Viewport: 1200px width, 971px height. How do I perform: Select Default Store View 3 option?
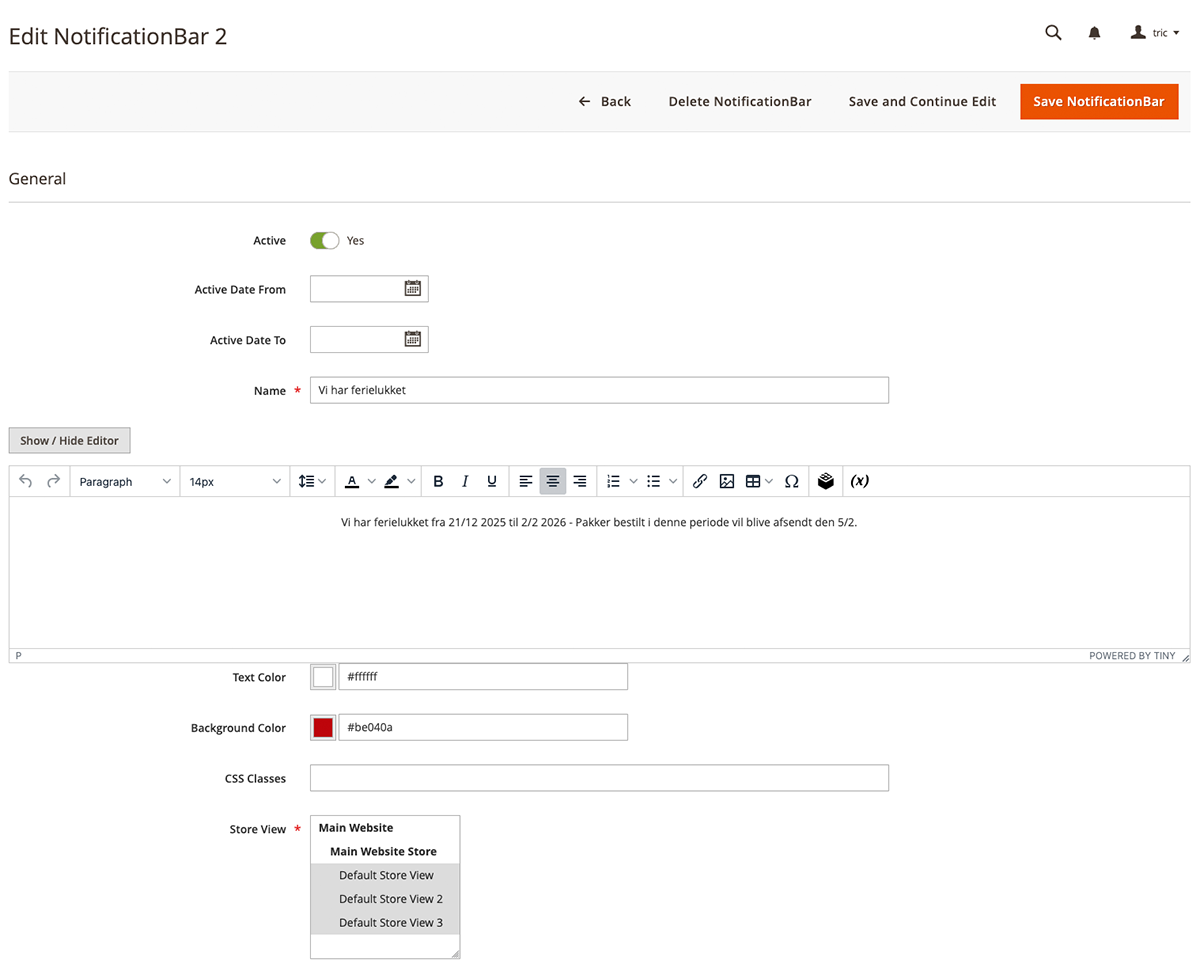[x=390, y=922]
